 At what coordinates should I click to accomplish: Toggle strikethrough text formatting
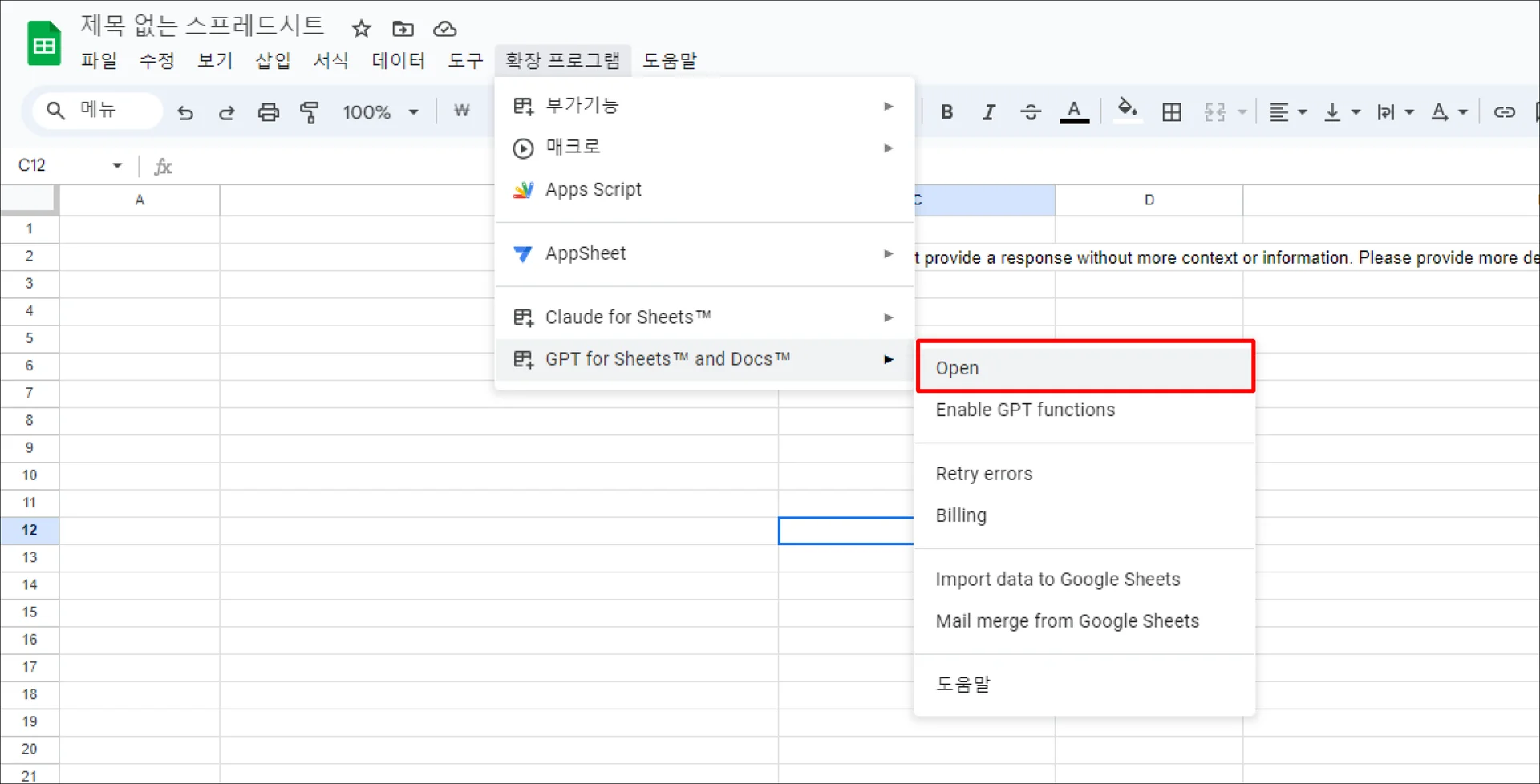click(x=1030, y=112)
